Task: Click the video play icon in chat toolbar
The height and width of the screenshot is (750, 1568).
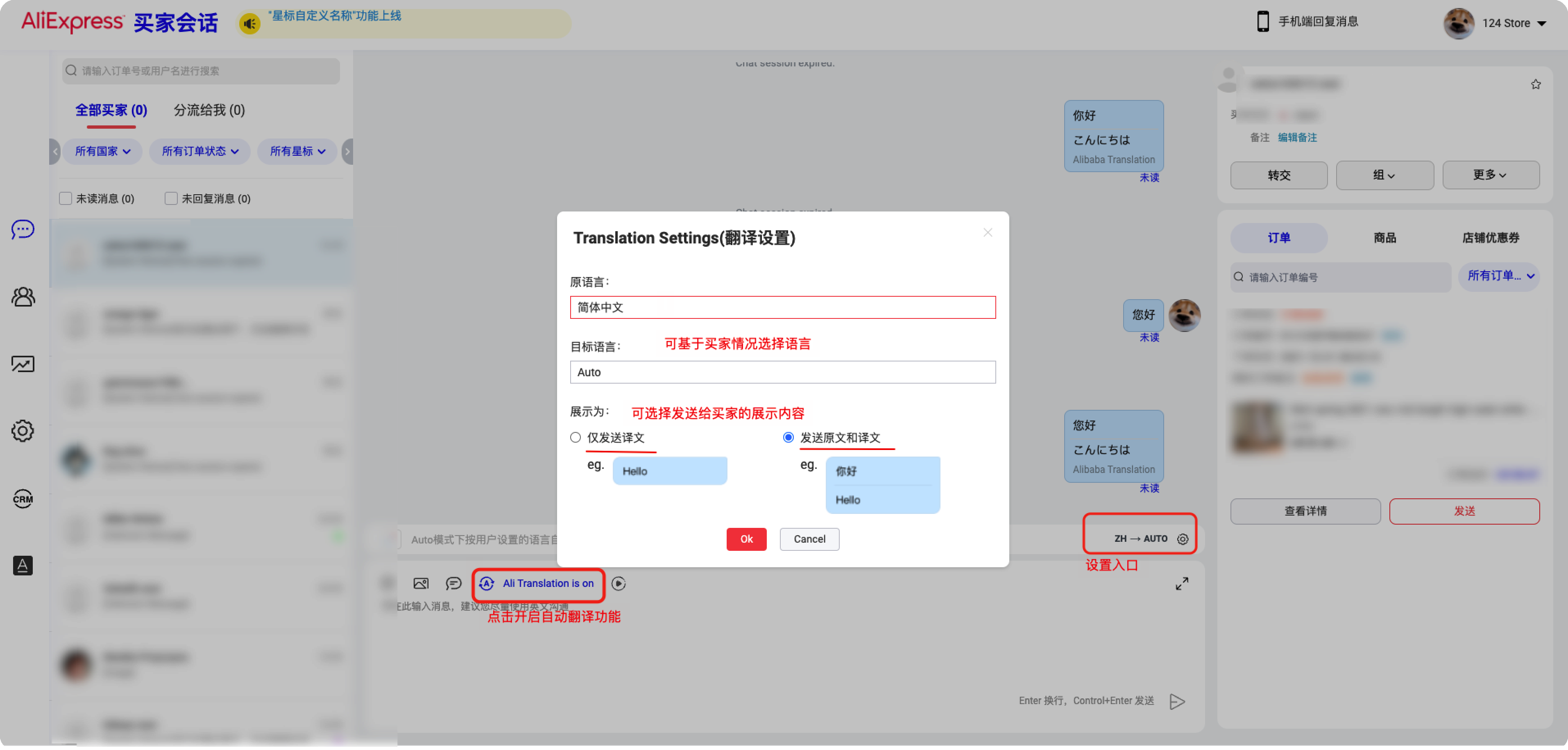Action: click(x=619, y=584)
